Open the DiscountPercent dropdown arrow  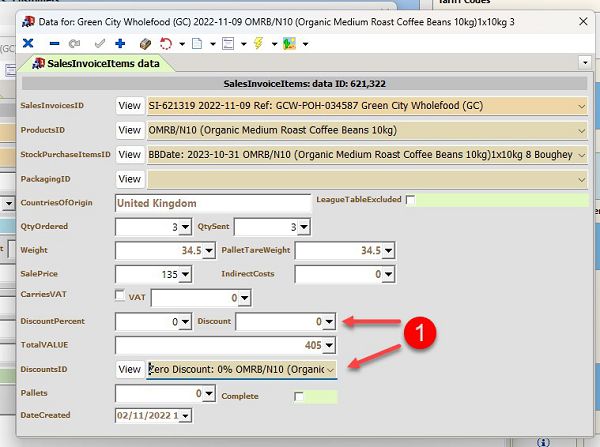185,322
